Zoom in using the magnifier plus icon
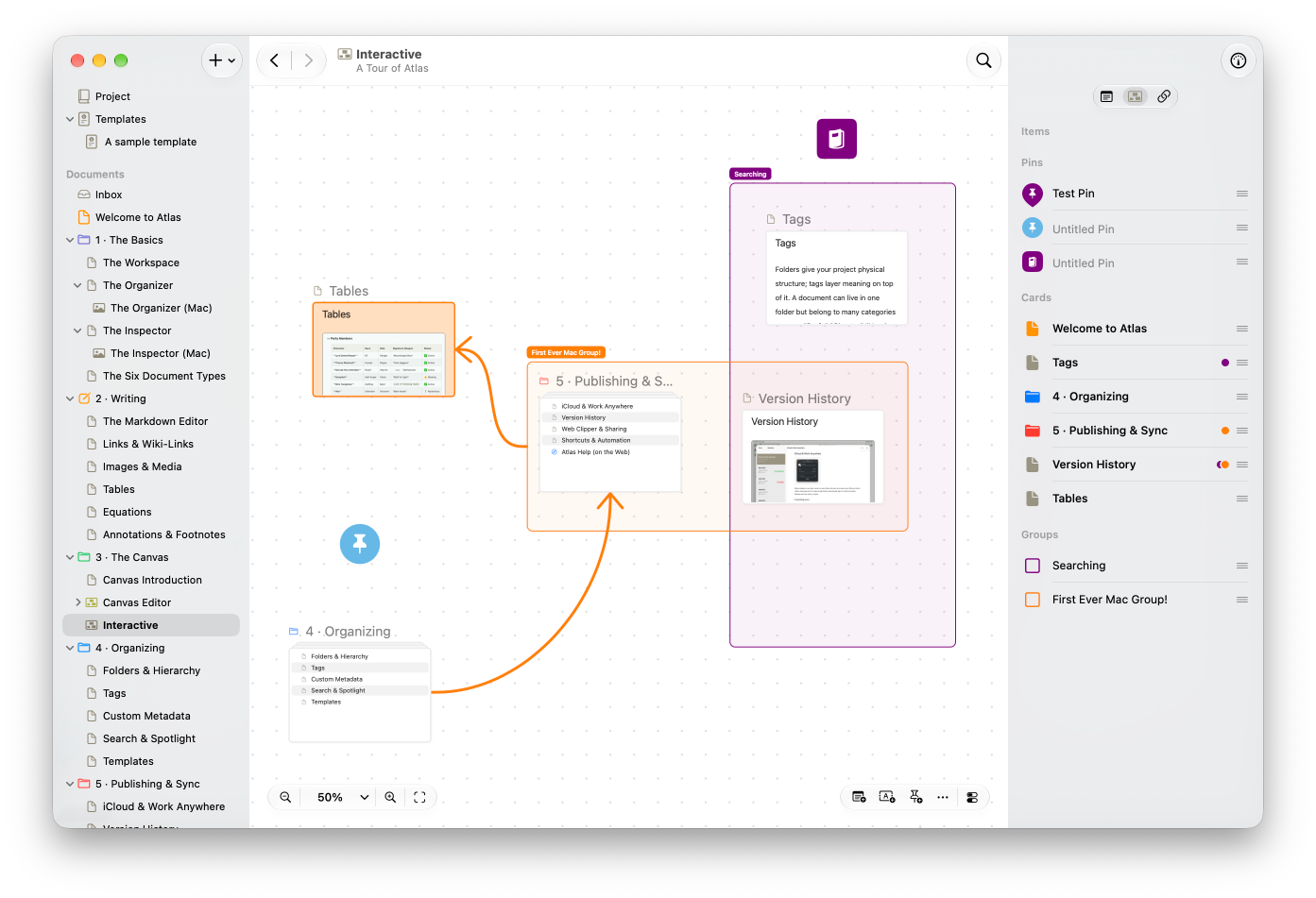The image size is (1316, 898). coord(390,797)
